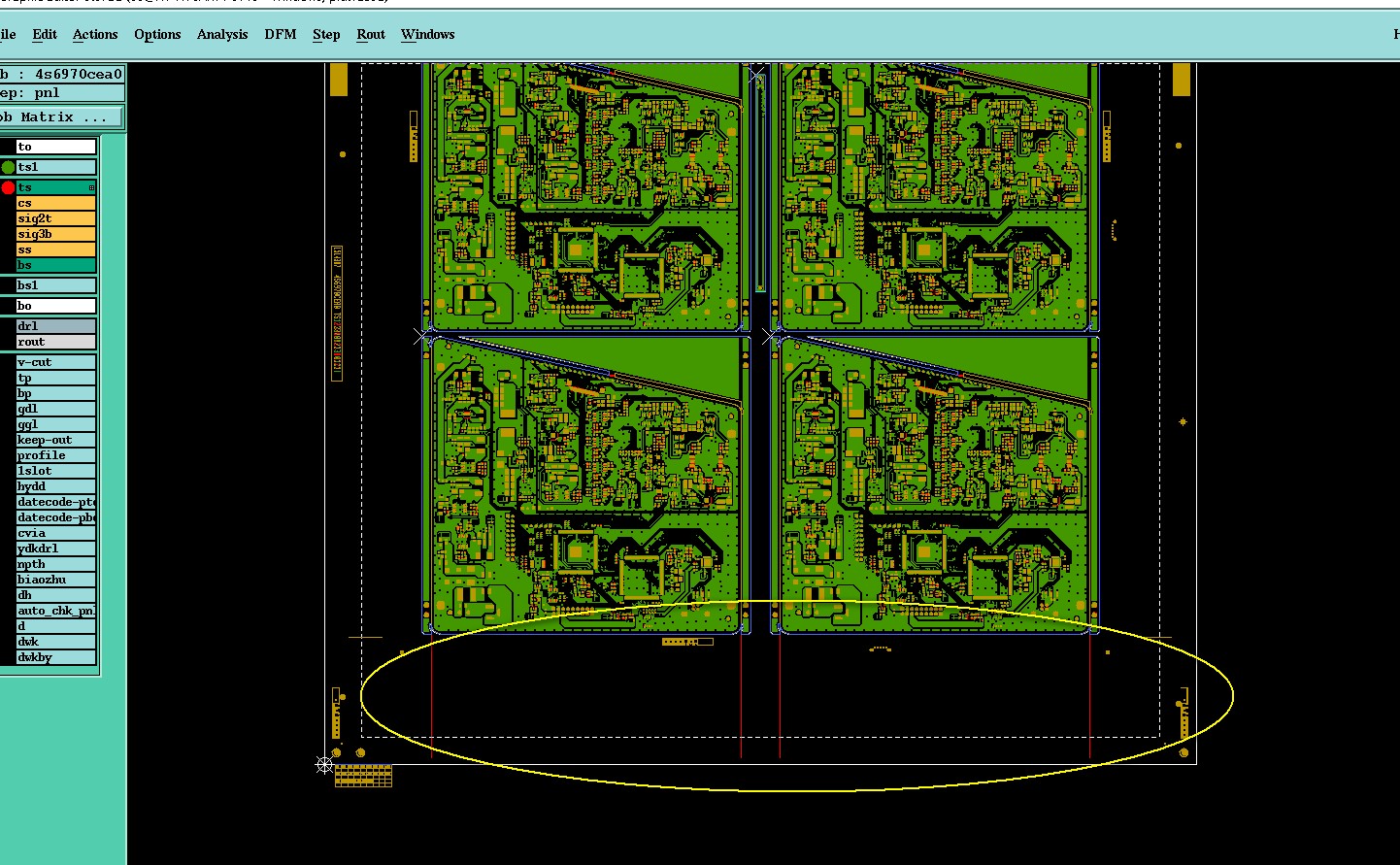1400x865 pixels.
Task: Select the 'v-cut' layer
Action: click(56, 362)
